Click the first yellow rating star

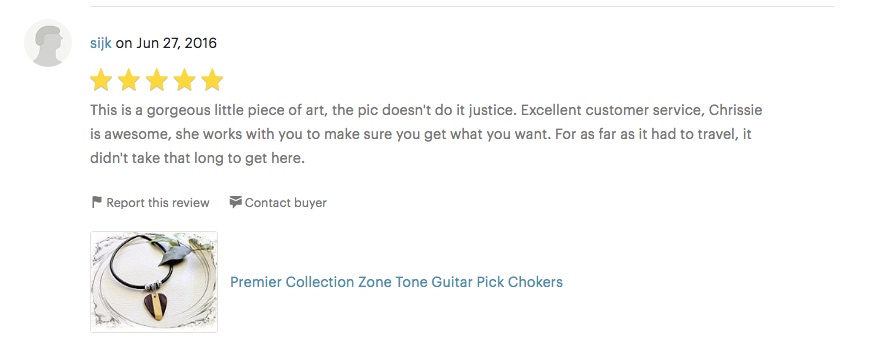(x=101, y=80)
